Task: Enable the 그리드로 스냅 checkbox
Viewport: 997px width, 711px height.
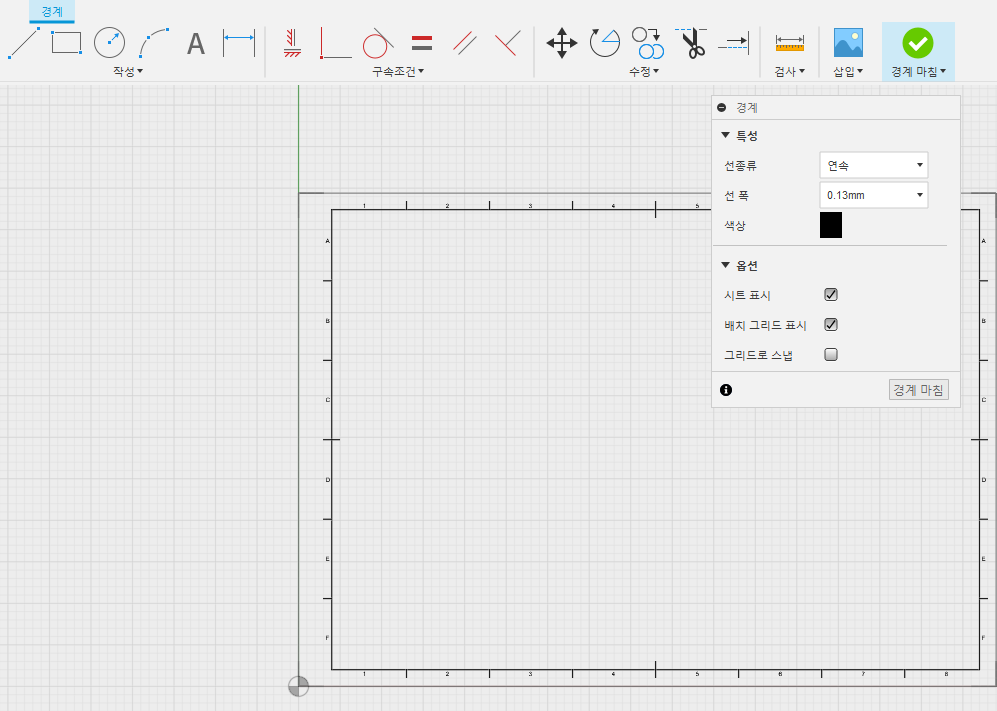Action: click(830, 354)
